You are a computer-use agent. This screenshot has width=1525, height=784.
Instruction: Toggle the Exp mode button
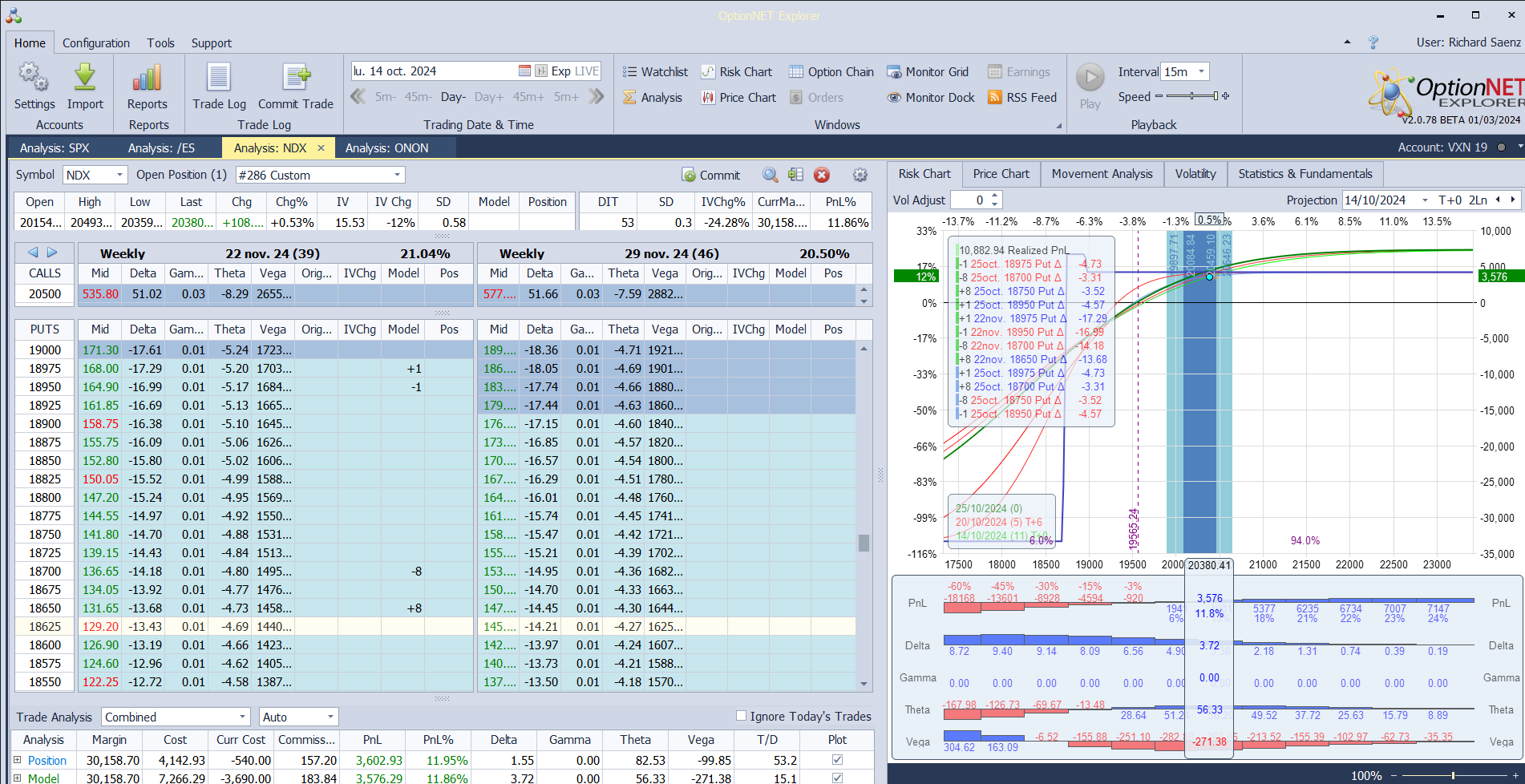click(560, 71)
